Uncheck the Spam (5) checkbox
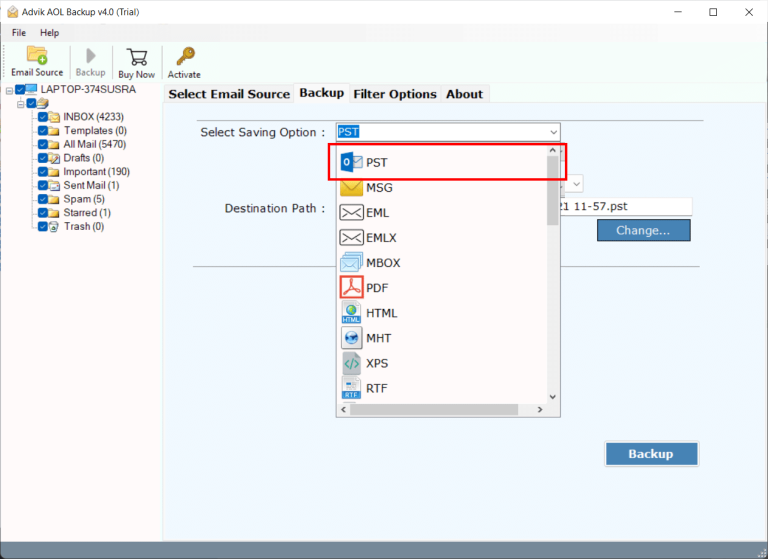The height and width of the screenshot is (559, 768). [x=43, y=199]
